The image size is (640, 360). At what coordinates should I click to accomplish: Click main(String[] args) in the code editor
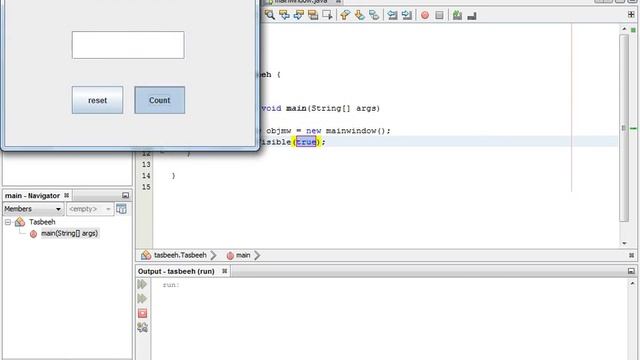(333, 108)
